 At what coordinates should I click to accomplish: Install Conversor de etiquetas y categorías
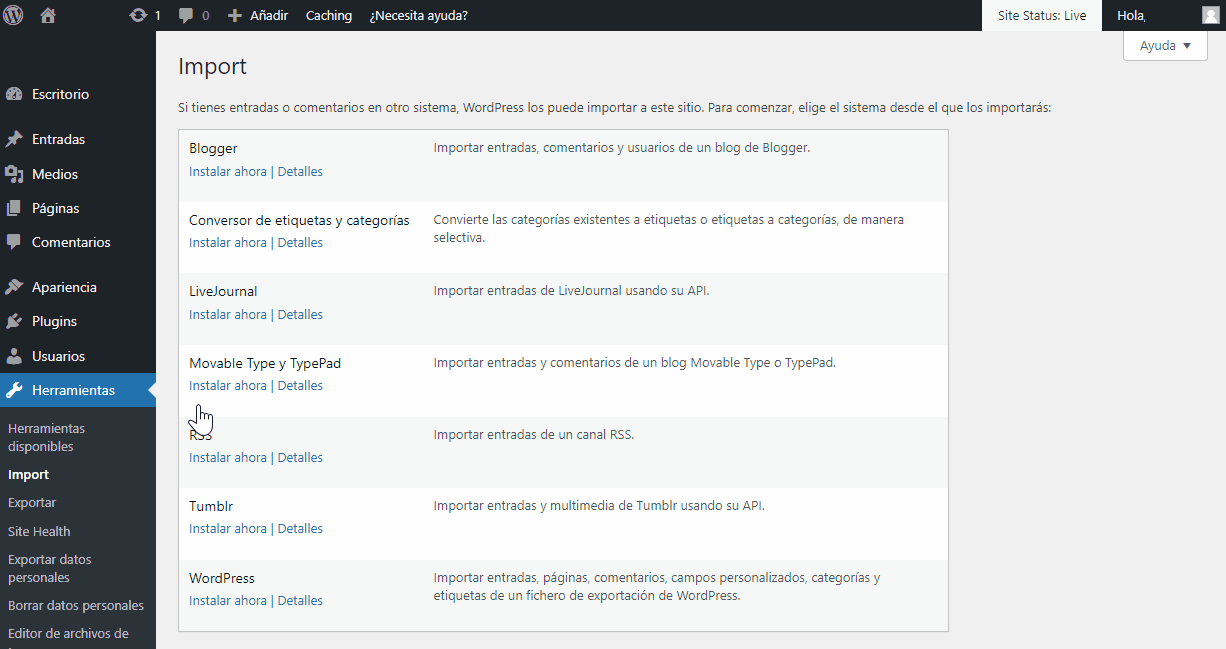[228, 243]
